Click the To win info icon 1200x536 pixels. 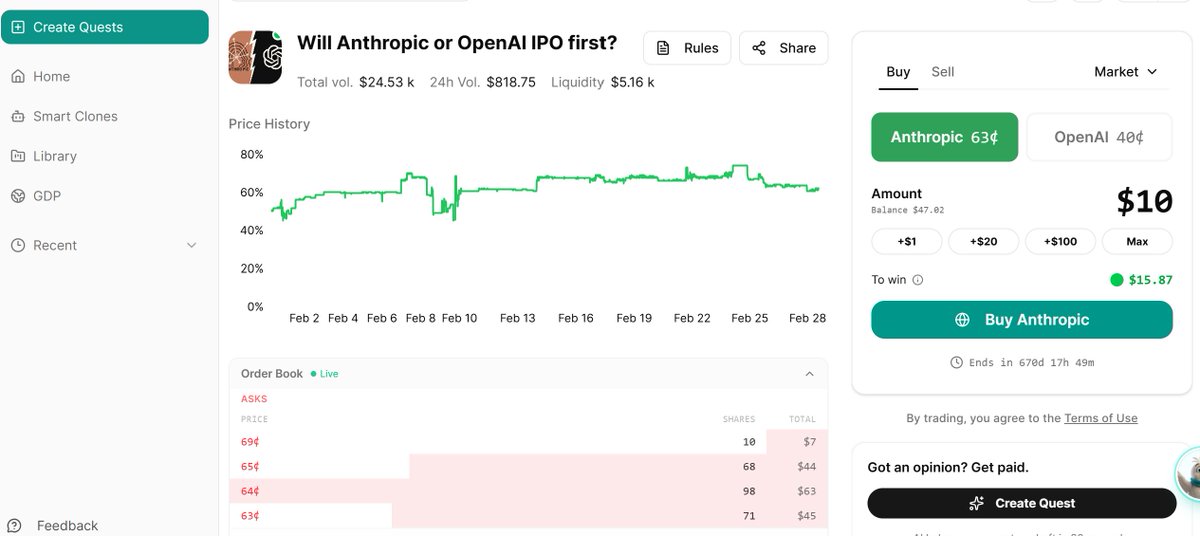click(x=918, y=280)
